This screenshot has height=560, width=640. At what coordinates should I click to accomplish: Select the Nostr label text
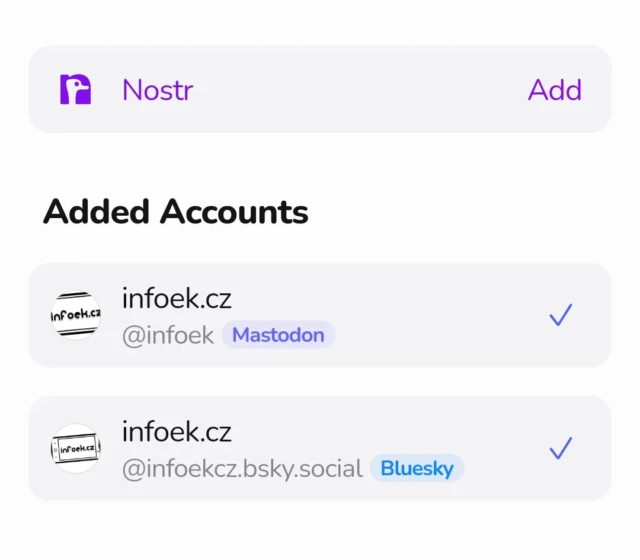click(157, 90)
